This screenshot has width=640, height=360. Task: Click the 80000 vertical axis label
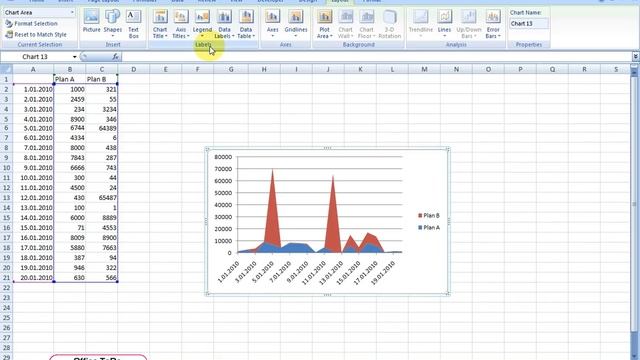tap(223, 157)
